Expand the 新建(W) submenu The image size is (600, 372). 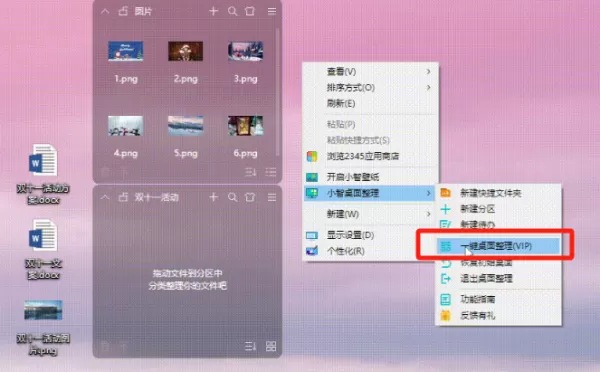pyautogui.click(x=370, y=214)
